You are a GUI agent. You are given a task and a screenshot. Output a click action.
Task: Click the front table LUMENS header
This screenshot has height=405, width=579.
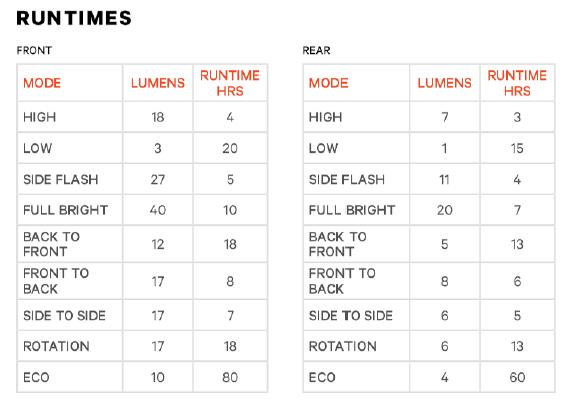coord(158,83)
